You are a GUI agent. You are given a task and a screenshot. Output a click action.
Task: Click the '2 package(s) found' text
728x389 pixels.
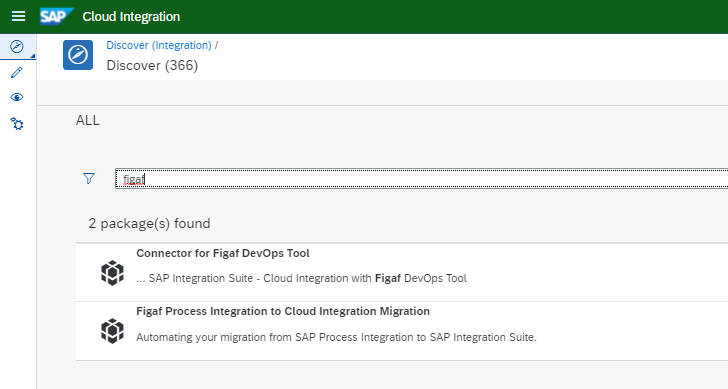point(150,223)
